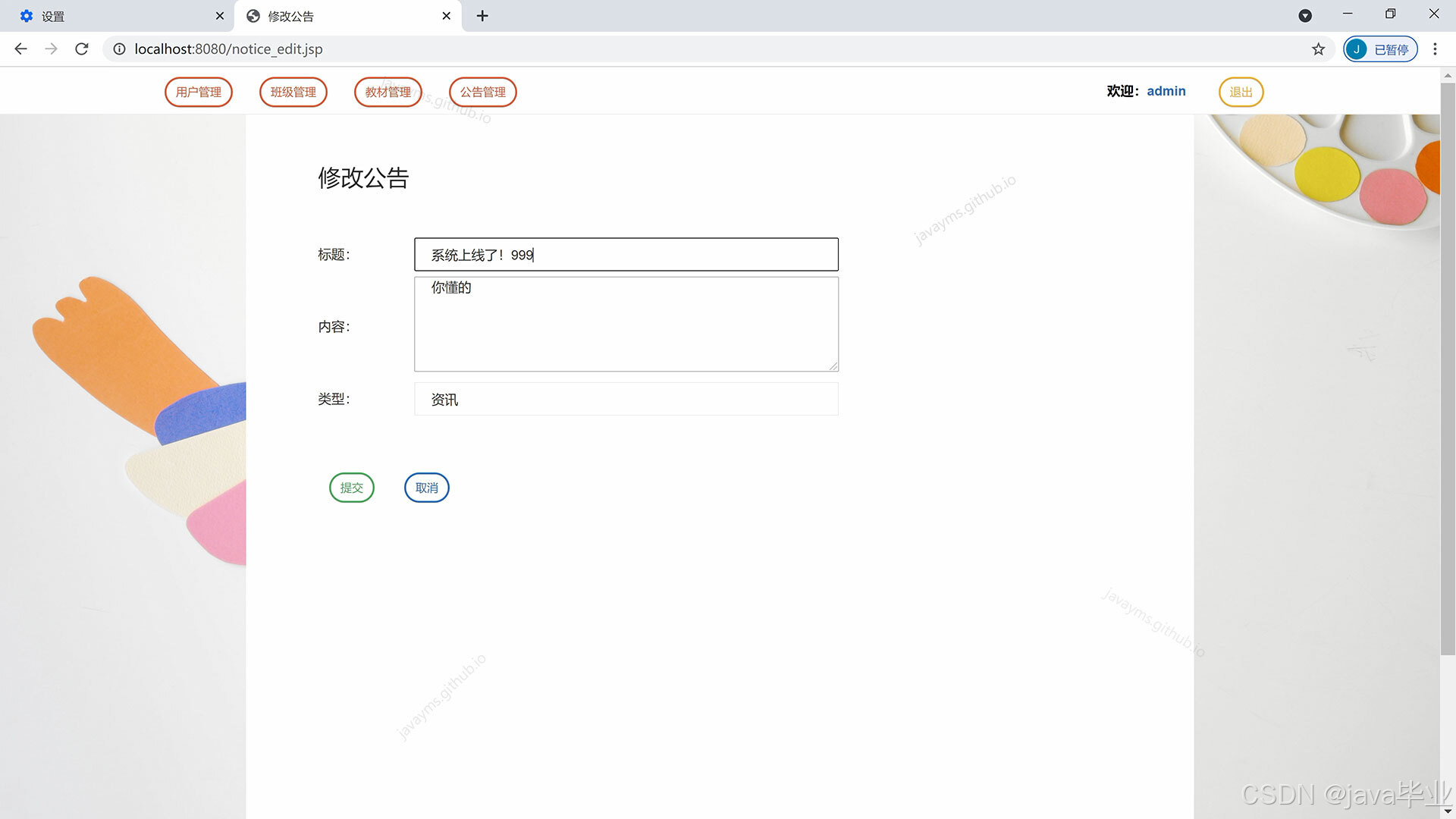Focus the 标题 input field
This screenshot has height=819, width=1456.
coord(626,255)
